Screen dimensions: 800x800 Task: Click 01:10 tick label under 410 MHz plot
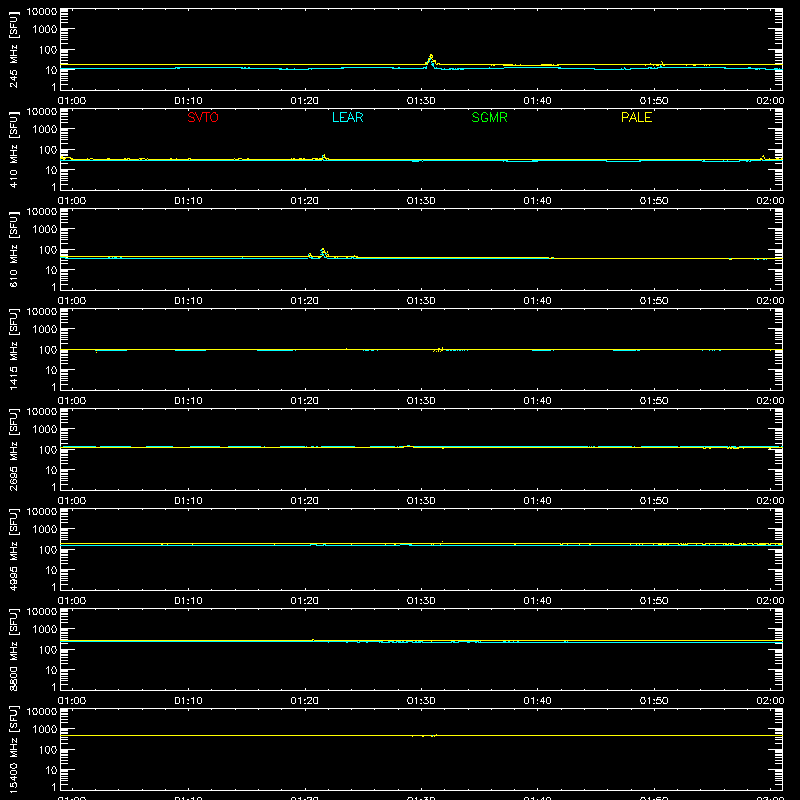[188, 201]
